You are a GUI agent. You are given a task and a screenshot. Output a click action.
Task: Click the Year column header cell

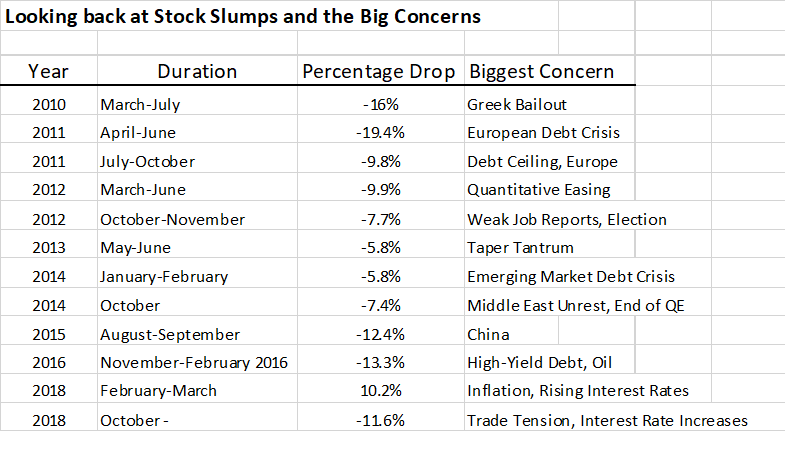tap(48, 72)
